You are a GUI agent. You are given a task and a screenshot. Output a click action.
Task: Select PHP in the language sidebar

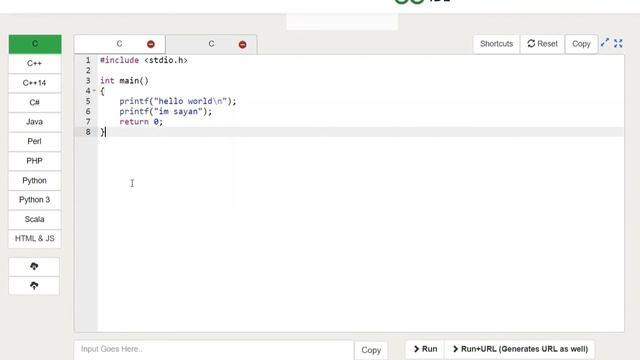35,161
